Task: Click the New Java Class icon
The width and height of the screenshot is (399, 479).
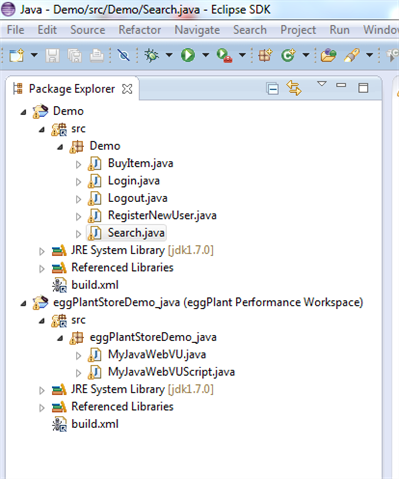Action: (288, 55)
